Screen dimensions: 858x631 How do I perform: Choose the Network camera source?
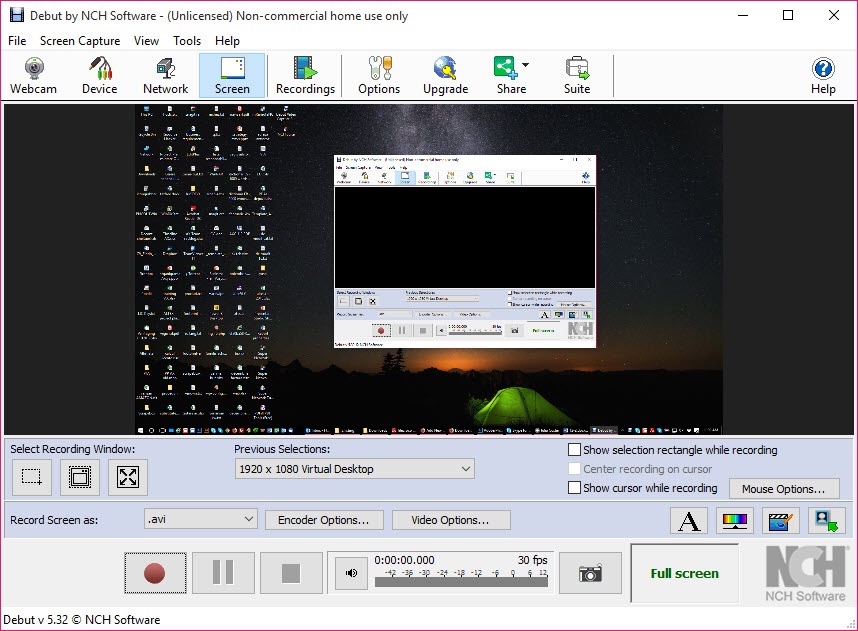point(165,76)
